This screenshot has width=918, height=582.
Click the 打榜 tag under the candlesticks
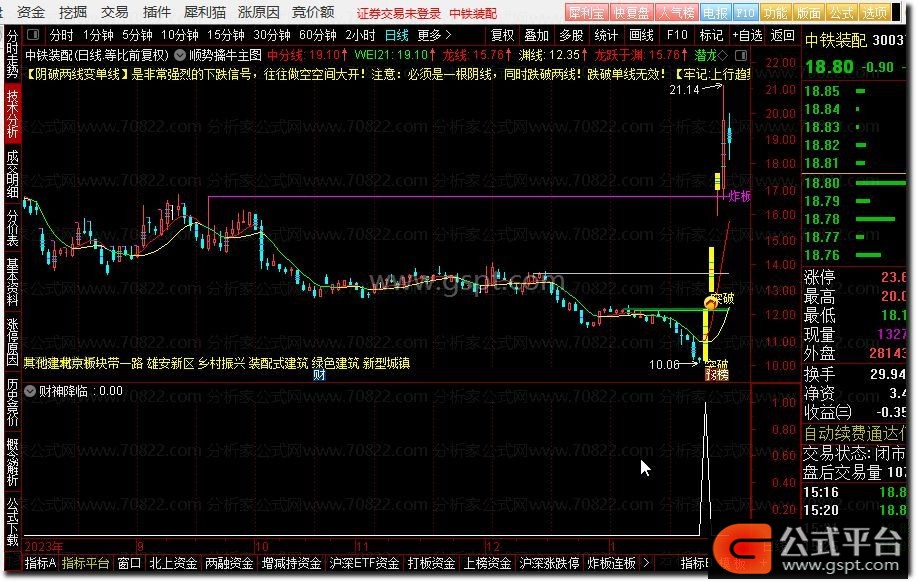coord(717,375)
